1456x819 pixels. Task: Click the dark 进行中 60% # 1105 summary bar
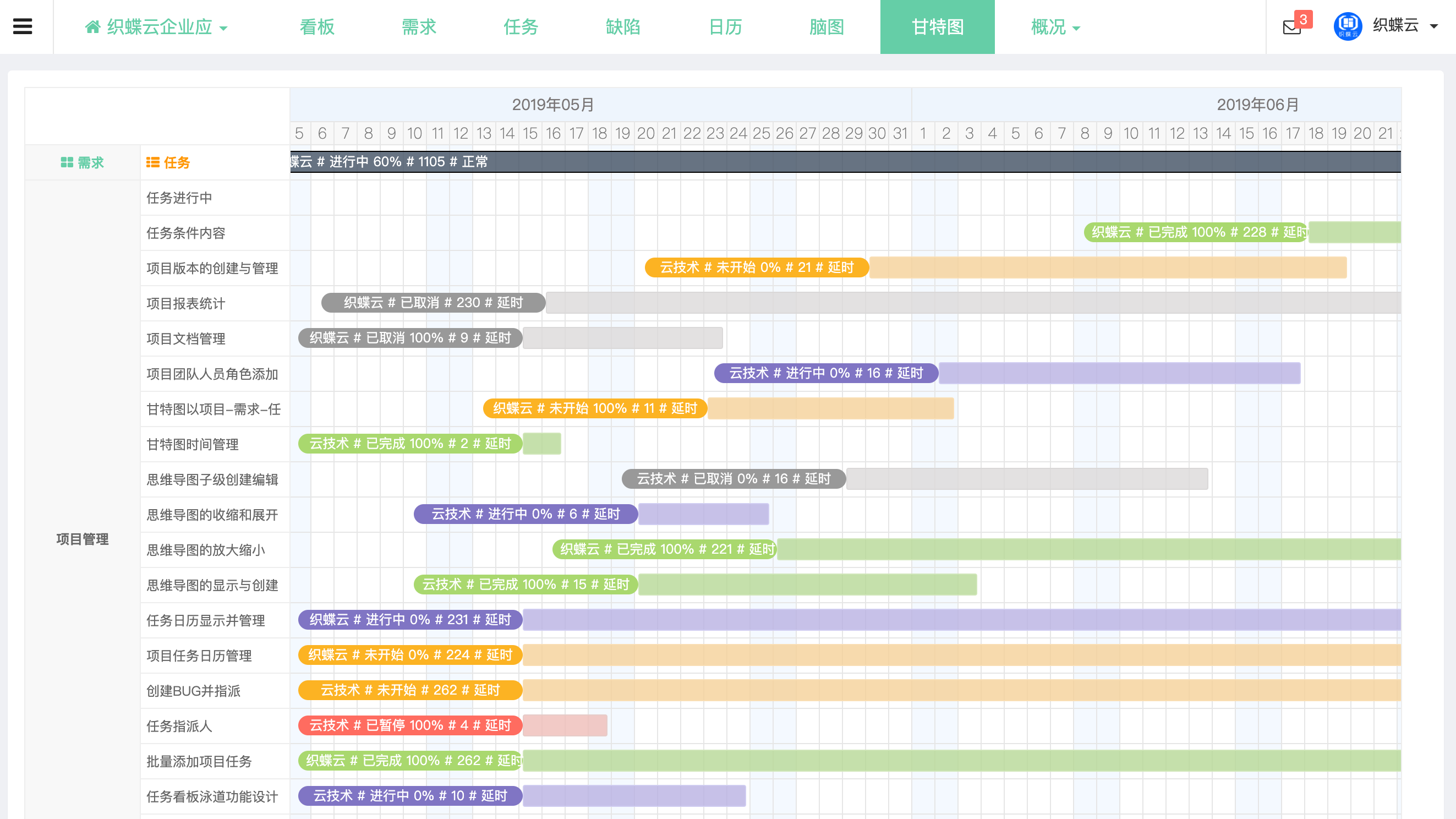[846, 162]
